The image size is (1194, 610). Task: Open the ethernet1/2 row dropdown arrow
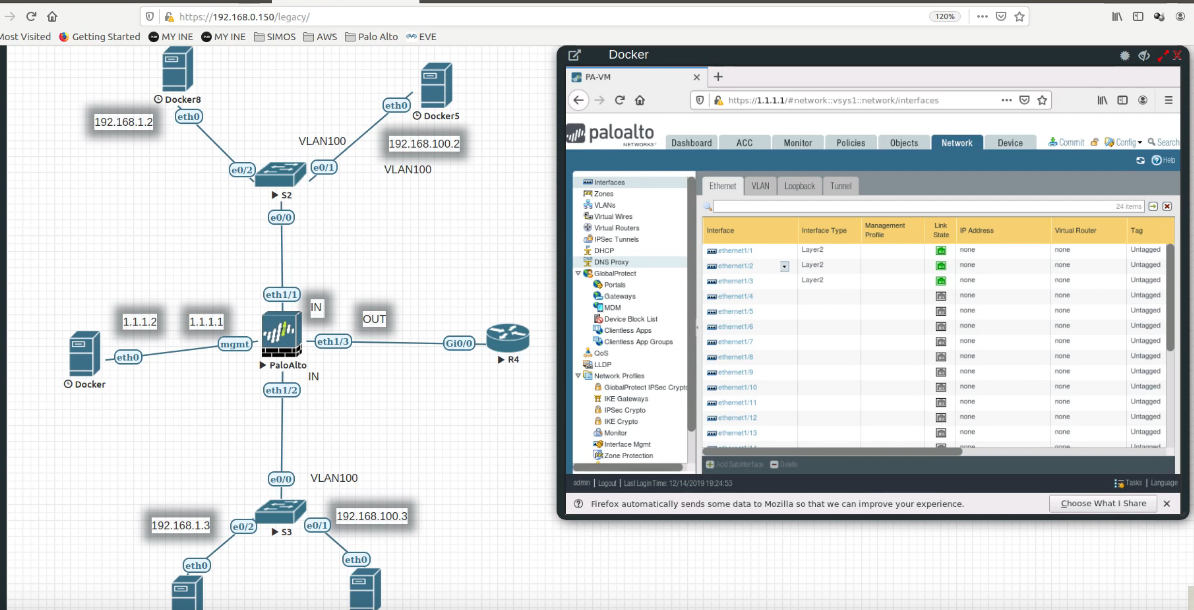[x=785, y=266]
